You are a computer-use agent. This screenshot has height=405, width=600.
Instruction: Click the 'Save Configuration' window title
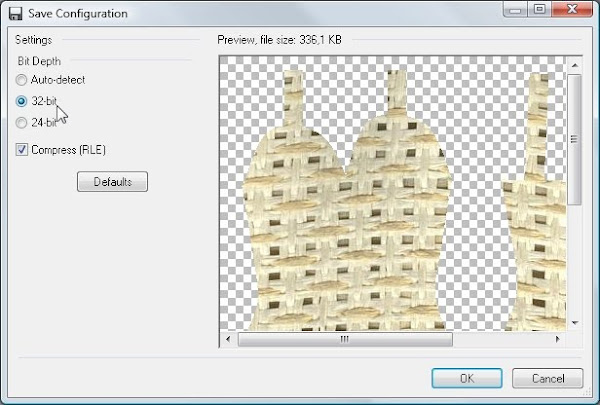78,13
